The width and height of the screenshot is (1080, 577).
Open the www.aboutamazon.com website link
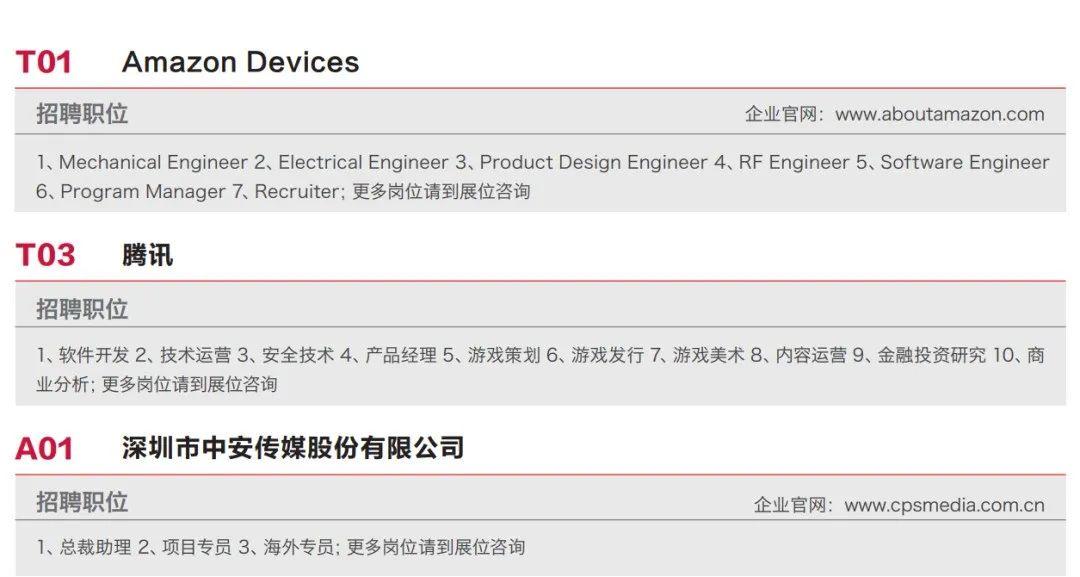939,114
